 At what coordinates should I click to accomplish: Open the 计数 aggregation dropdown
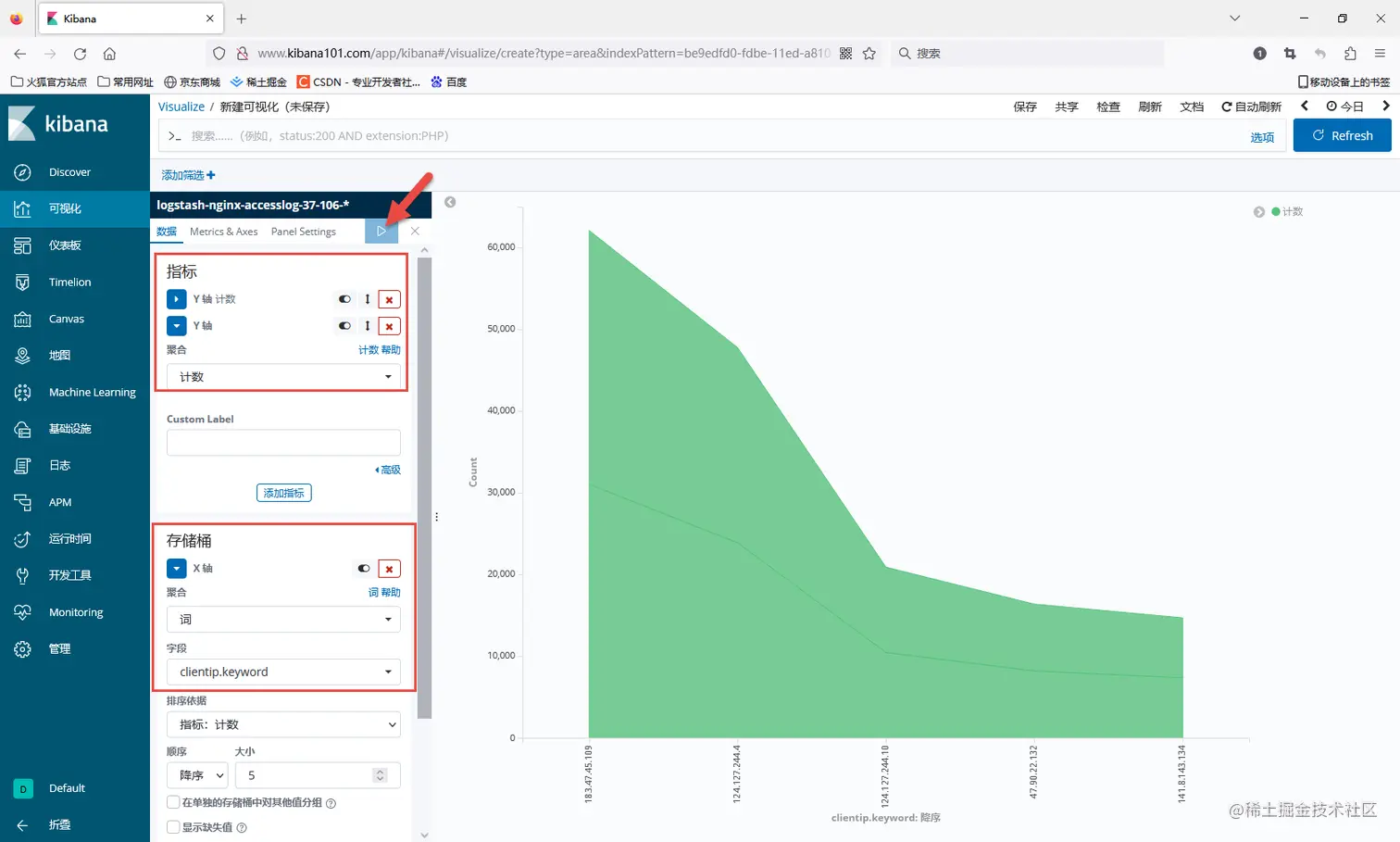point(283,377)
